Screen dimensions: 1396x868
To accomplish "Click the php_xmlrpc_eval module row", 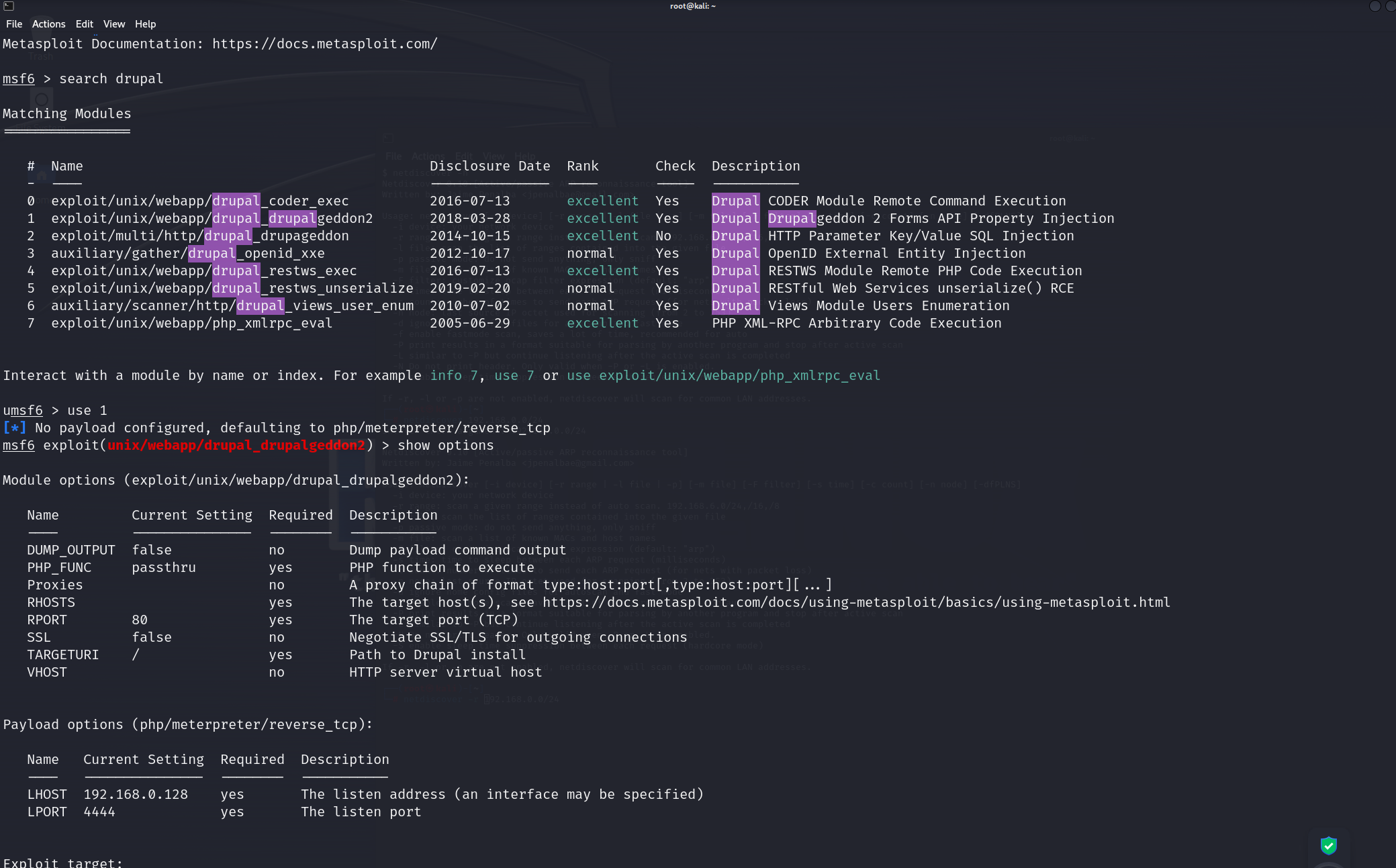I will [x=191, y=323].
